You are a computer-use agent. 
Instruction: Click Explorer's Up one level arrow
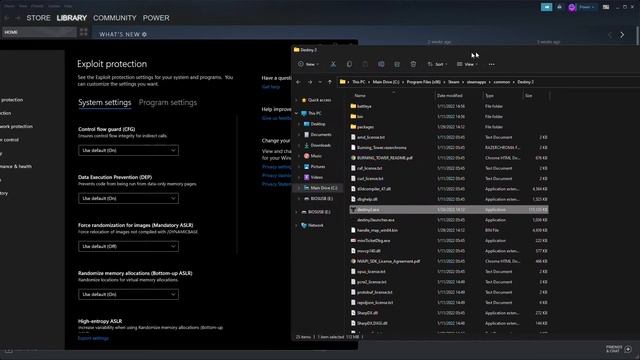pos(330,82)
